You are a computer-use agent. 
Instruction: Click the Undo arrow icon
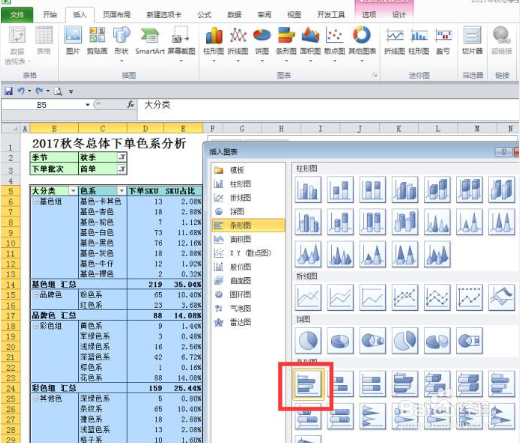click(21, 91)
